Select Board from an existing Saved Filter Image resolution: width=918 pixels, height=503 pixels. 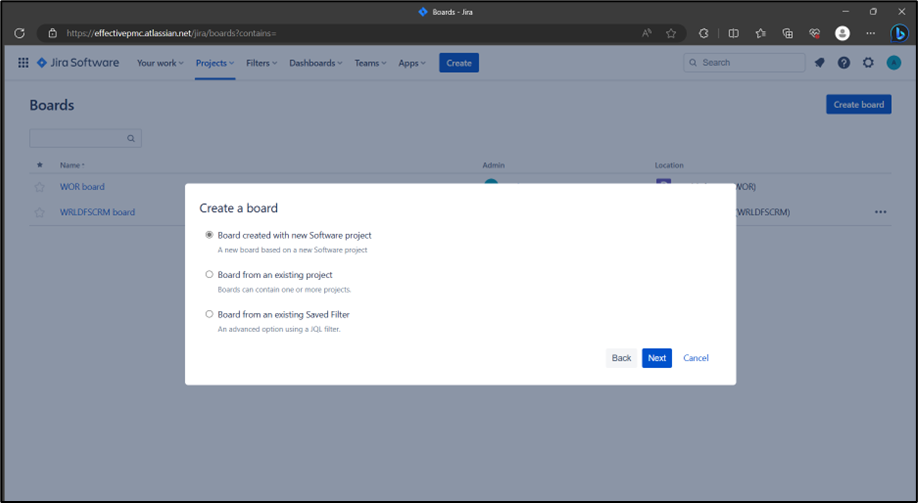point(209,314)
